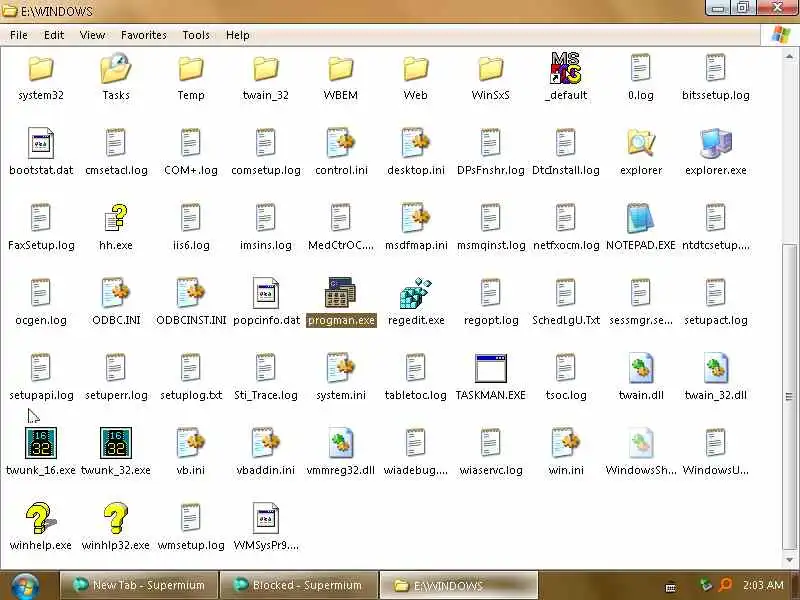Click the msmqinst.log file name

point(491,245)
